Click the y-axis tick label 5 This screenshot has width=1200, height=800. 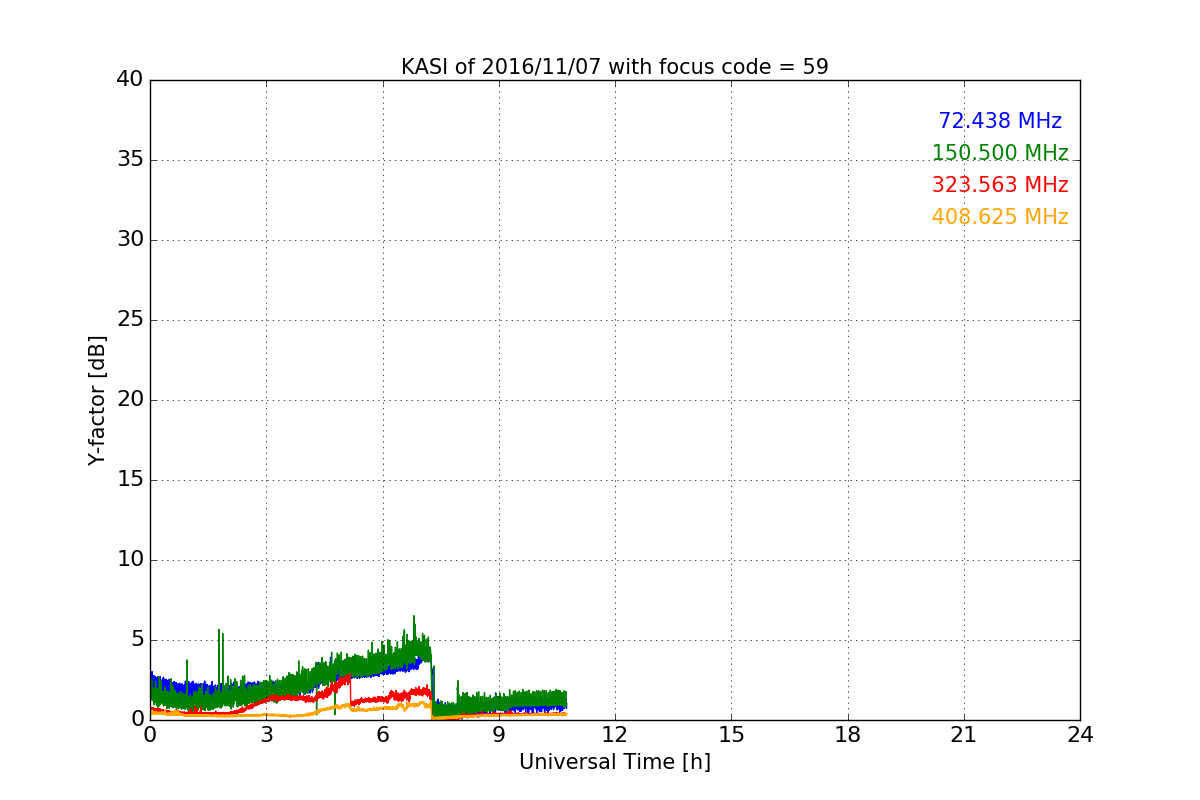[x=137, y=640]
